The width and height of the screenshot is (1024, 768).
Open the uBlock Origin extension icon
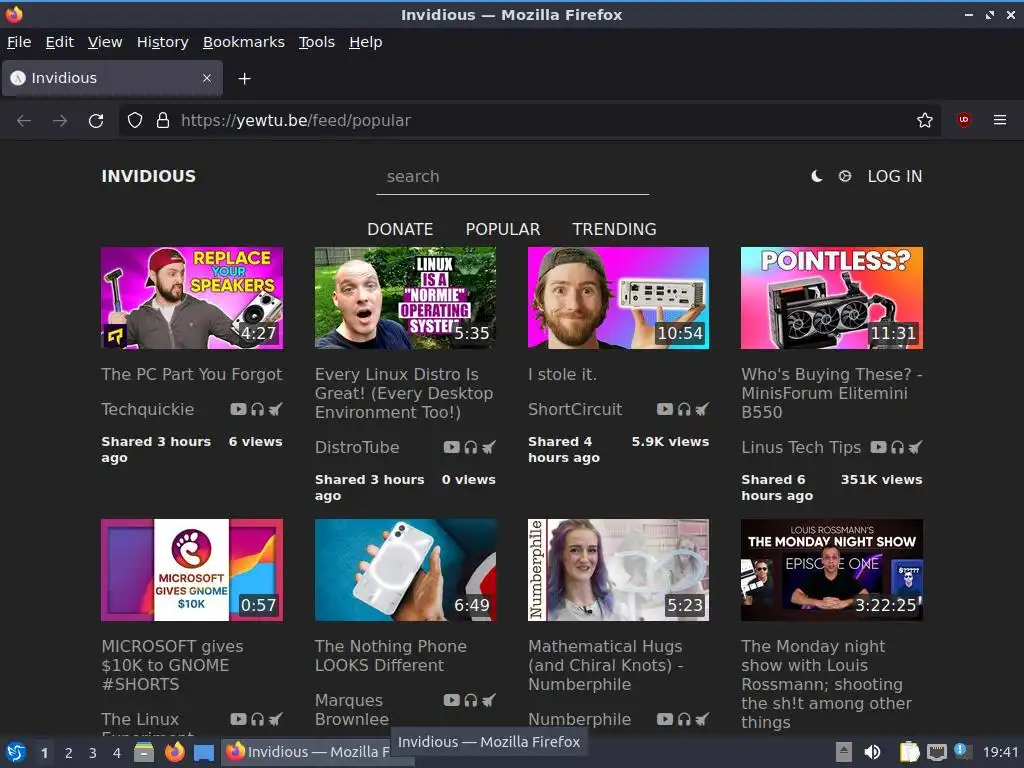click(963, 120)
